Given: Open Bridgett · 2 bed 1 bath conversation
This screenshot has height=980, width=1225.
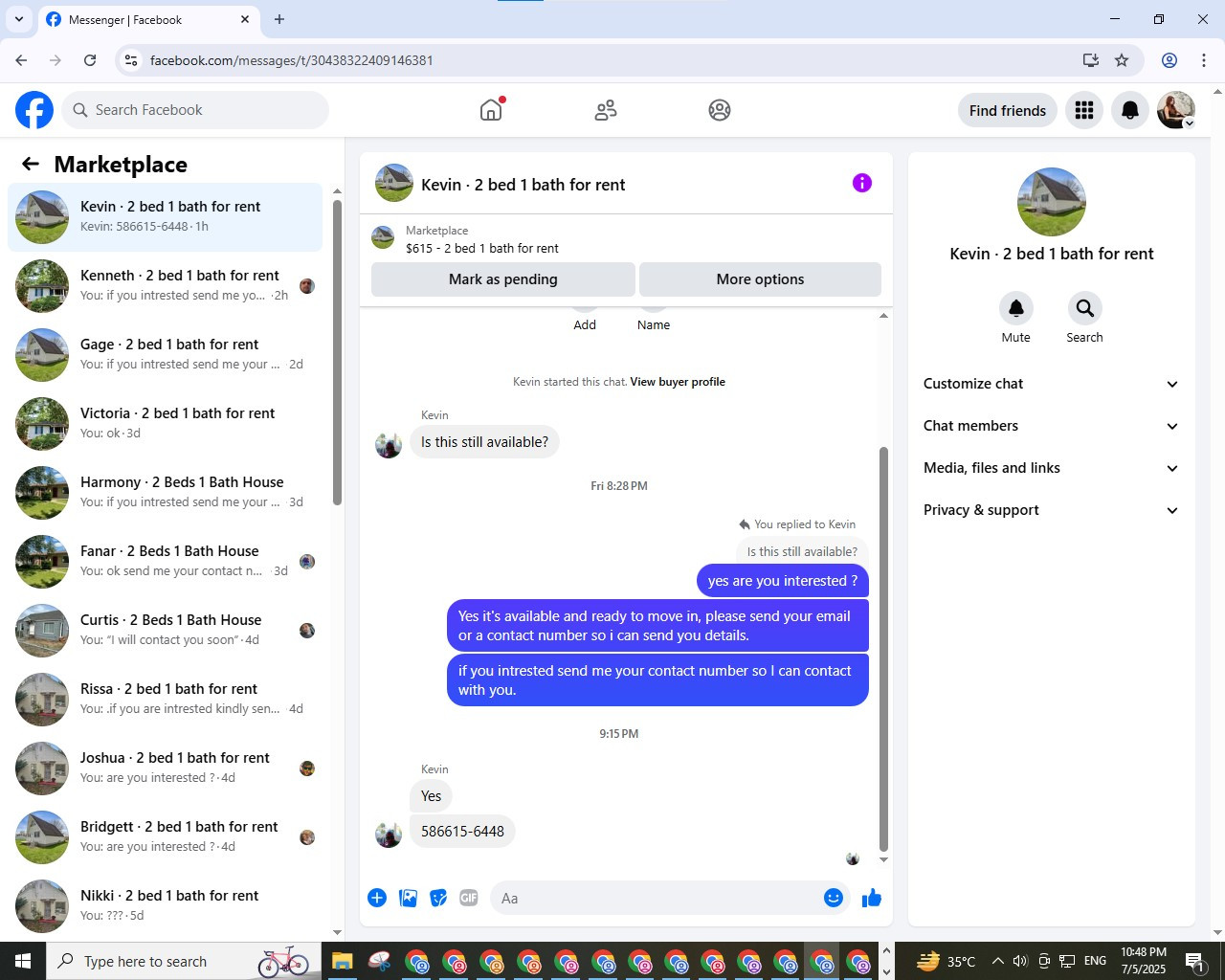Looking at the screenshot, I should (165, 837).
